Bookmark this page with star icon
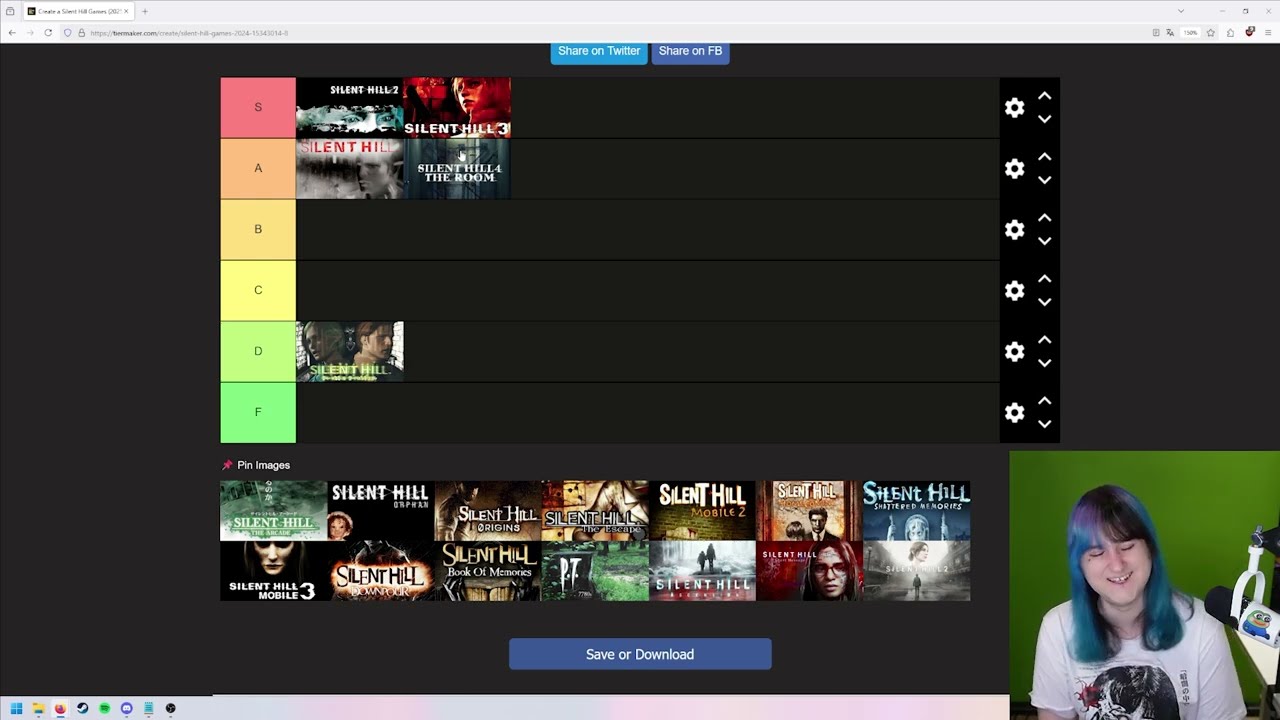This screenshot has height=720, width=1280. 1210,33
